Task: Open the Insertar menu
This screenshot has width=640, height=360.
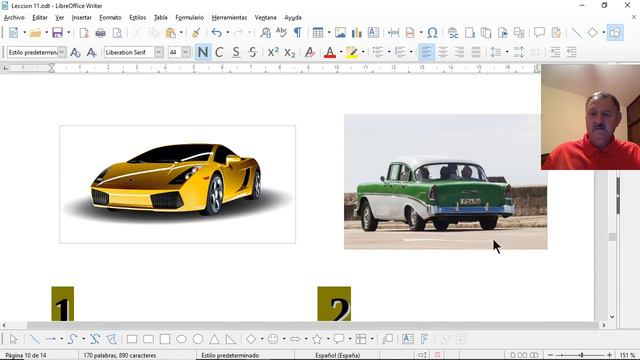Action: (x=82, y=18)
